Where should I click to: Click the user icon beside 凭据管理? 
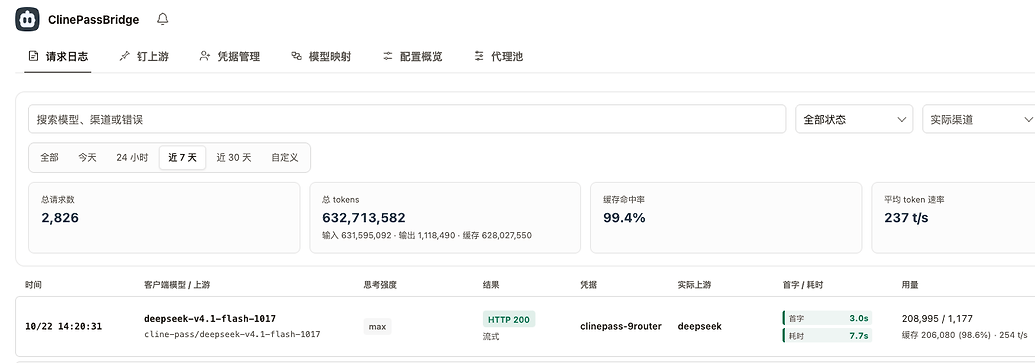tap(205, 56)
